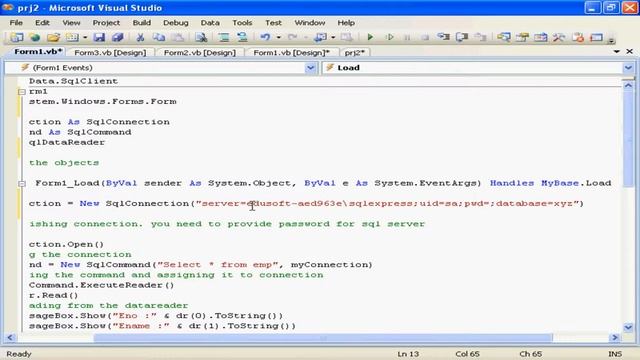Comment out the selected lines icon
Viewport: 640px width, 360px height.
(224, 38)
